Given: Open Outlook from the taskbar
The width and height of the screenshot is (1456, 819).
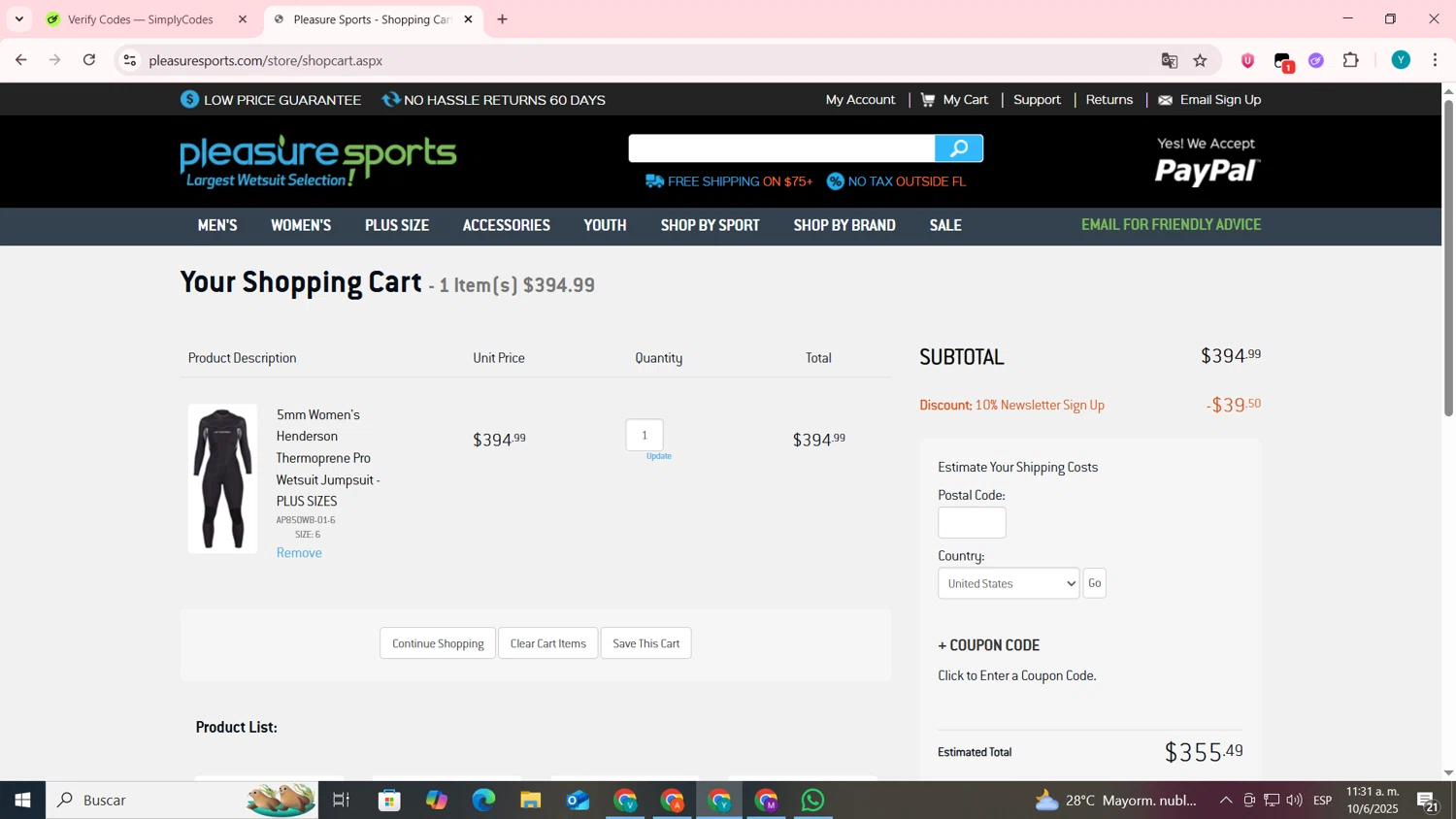Looking at the screenshot, I should pyautogui.click(x=578, y=801).
